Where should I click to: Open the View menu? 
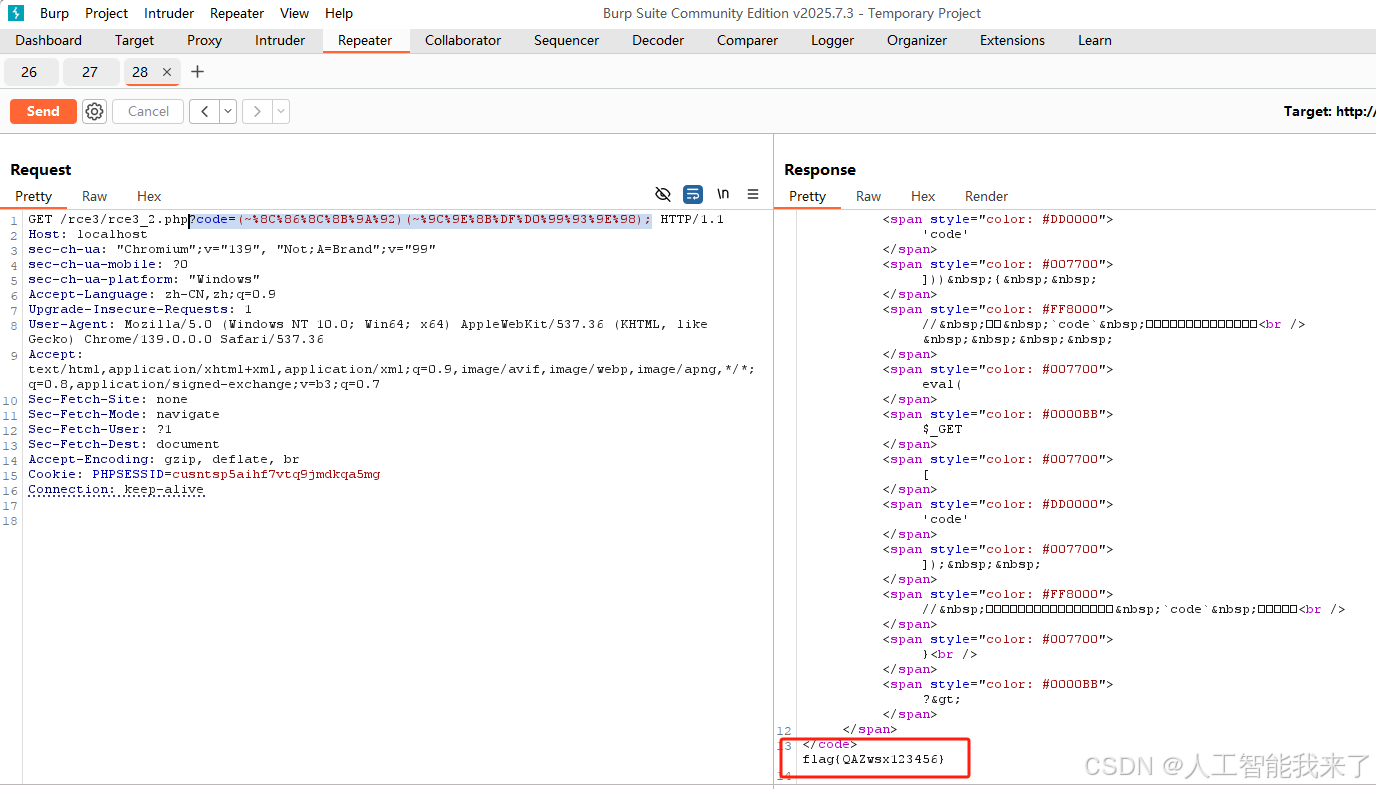tap(294, 13)
